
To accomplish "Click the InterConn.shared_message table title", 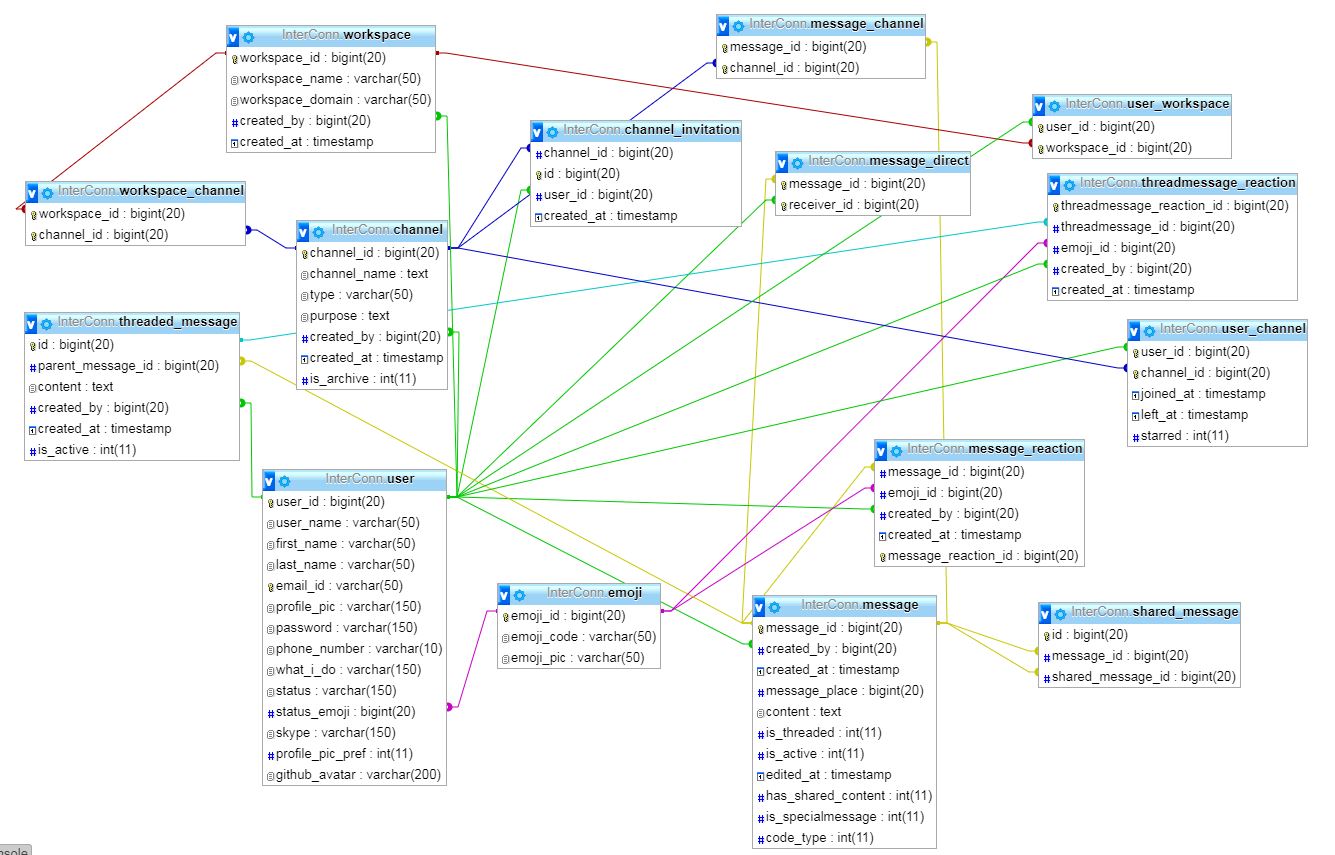I will point(1155,611).
